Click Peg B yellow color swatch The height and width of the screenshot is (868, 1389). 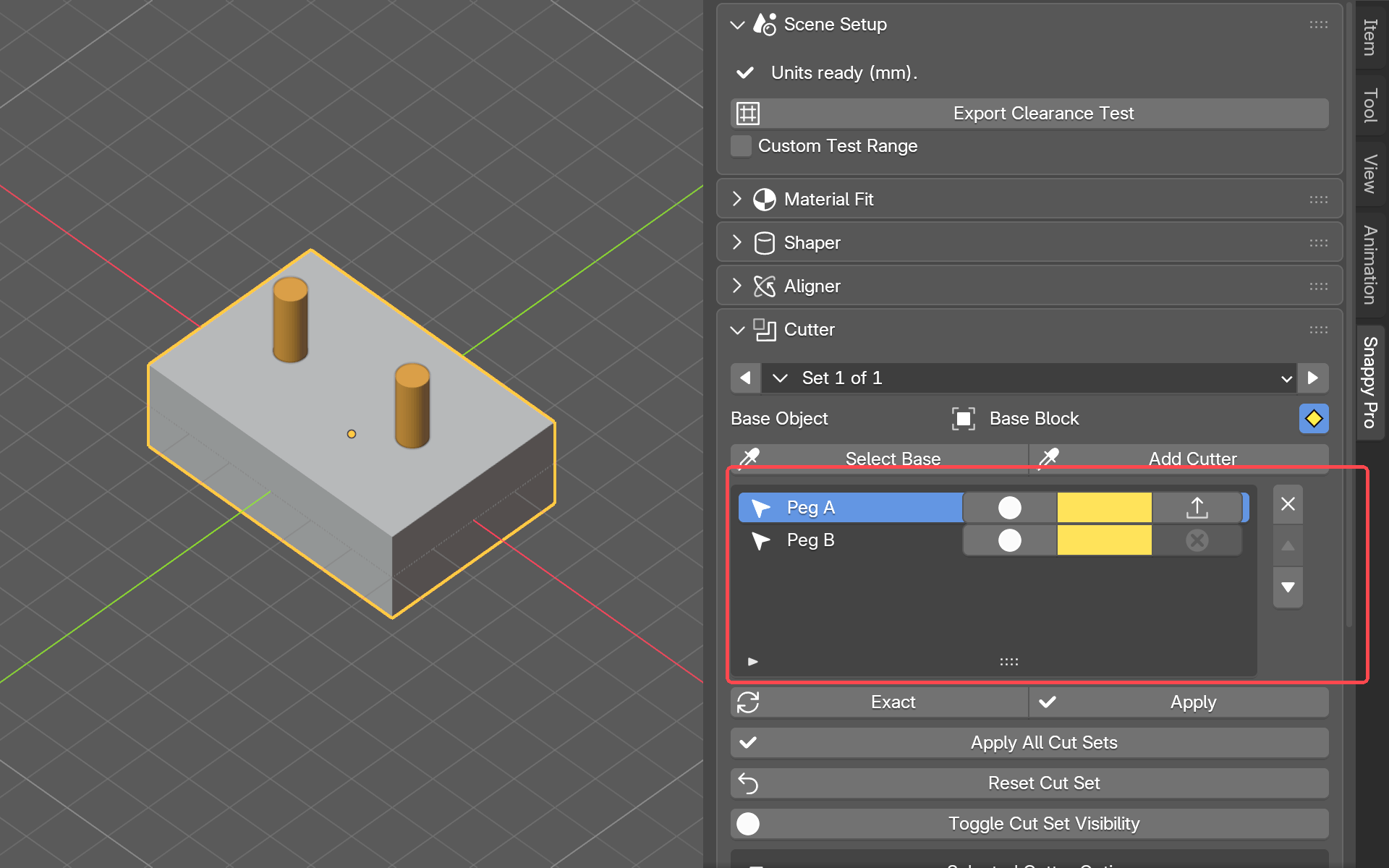(1104, 540)
